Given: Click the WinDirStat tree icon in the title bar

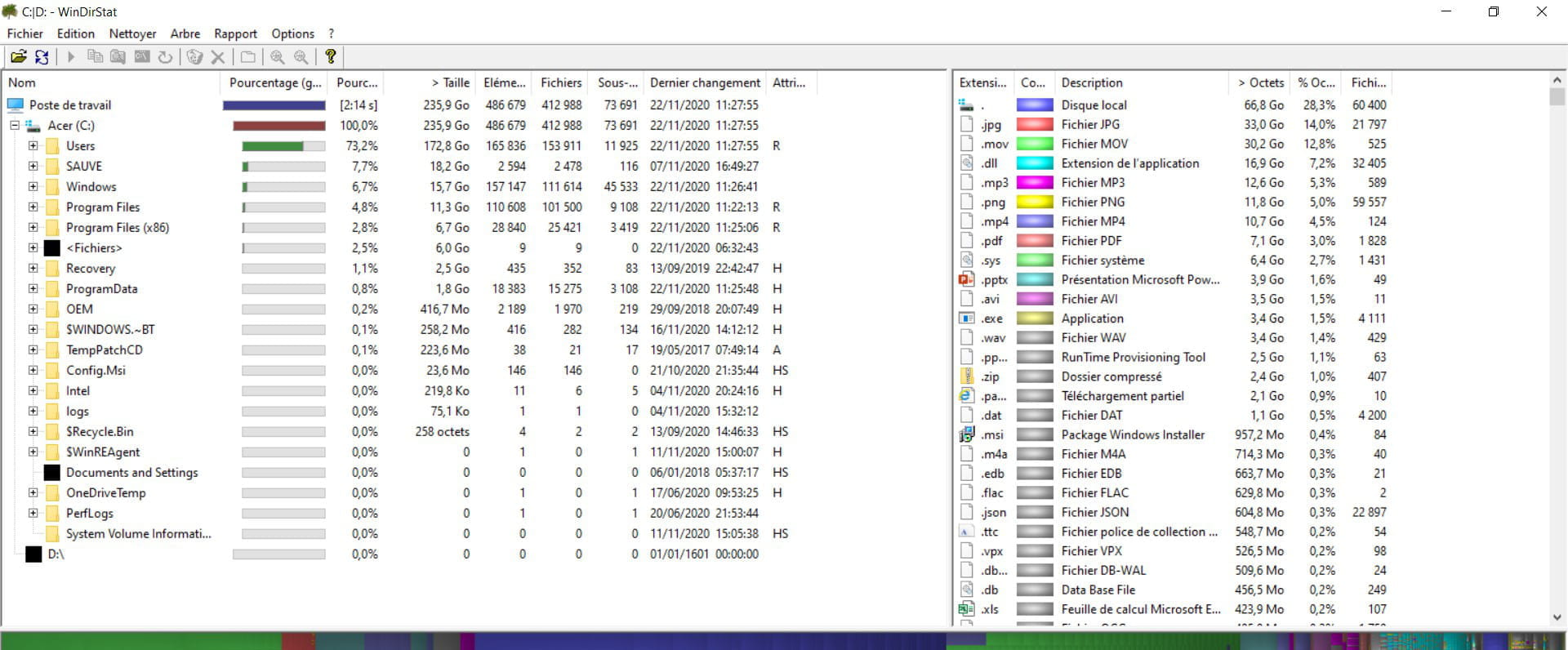Looking at the screenshot, I should point(10,11).
